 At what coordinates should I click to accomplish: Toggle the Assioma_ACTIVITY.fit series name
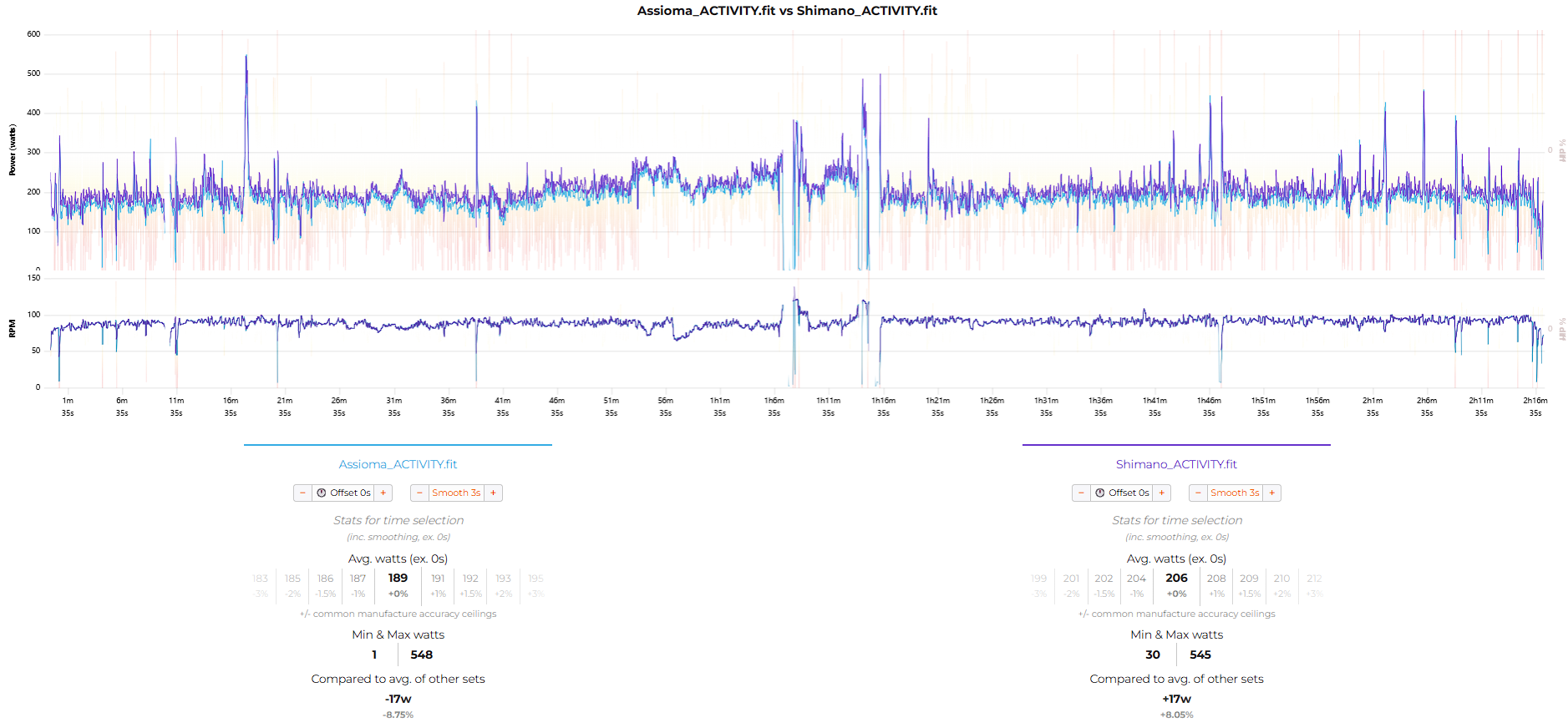[398, 465]
